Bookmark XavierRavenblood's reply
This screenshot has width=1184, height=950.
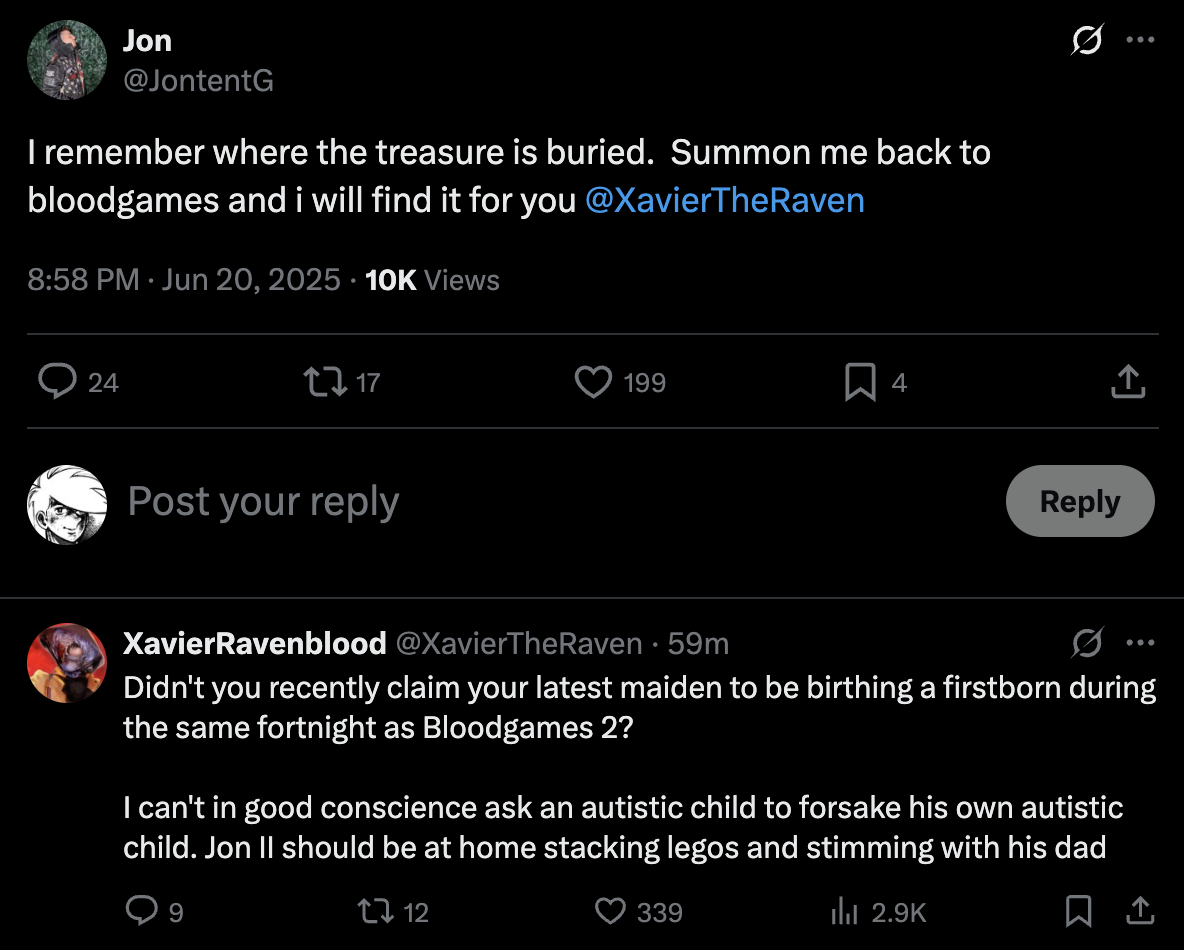click(1078, 911)
